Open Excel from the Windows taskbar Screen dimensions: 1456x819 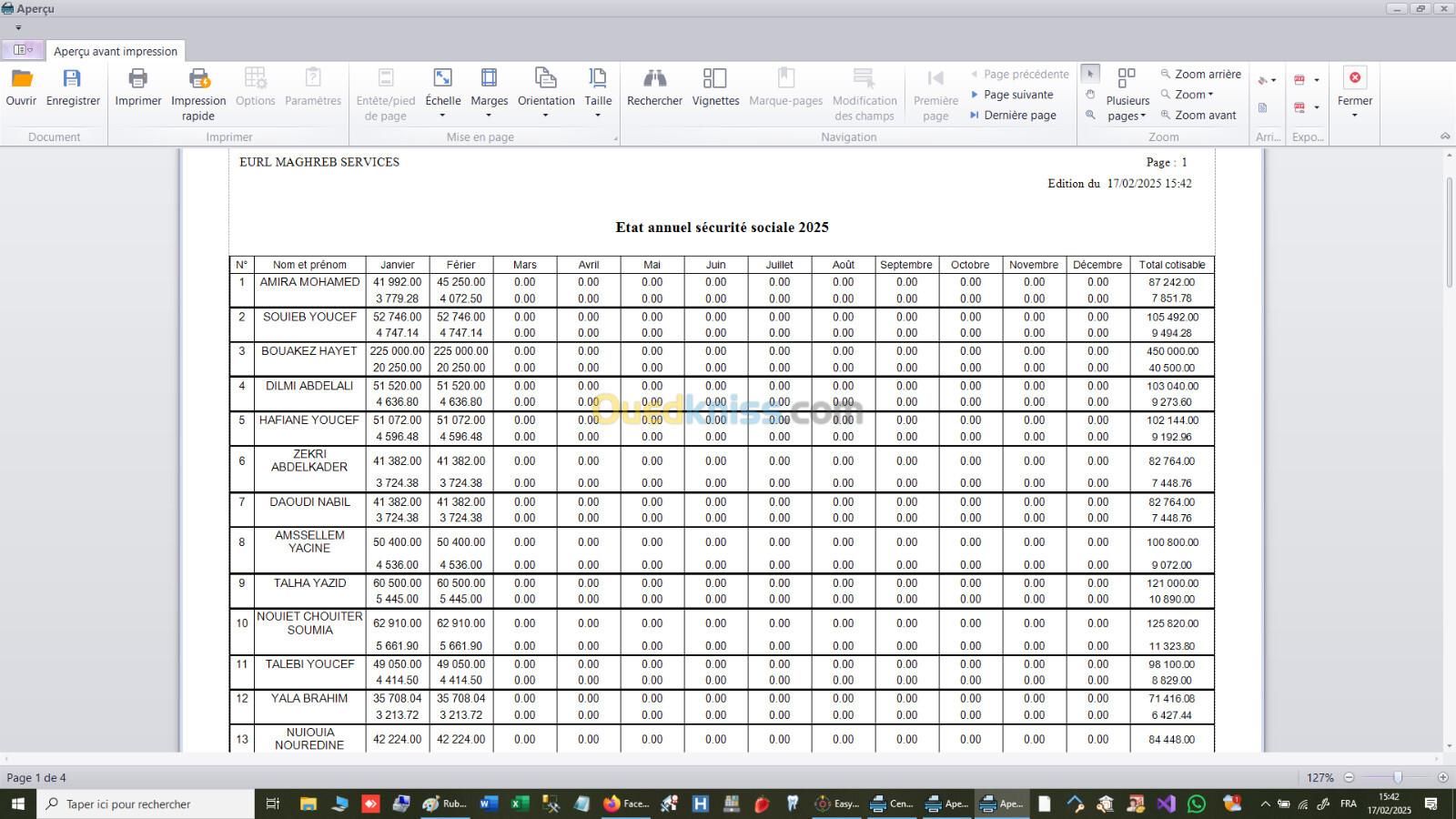pyautogui.click(x=520, y=804)
